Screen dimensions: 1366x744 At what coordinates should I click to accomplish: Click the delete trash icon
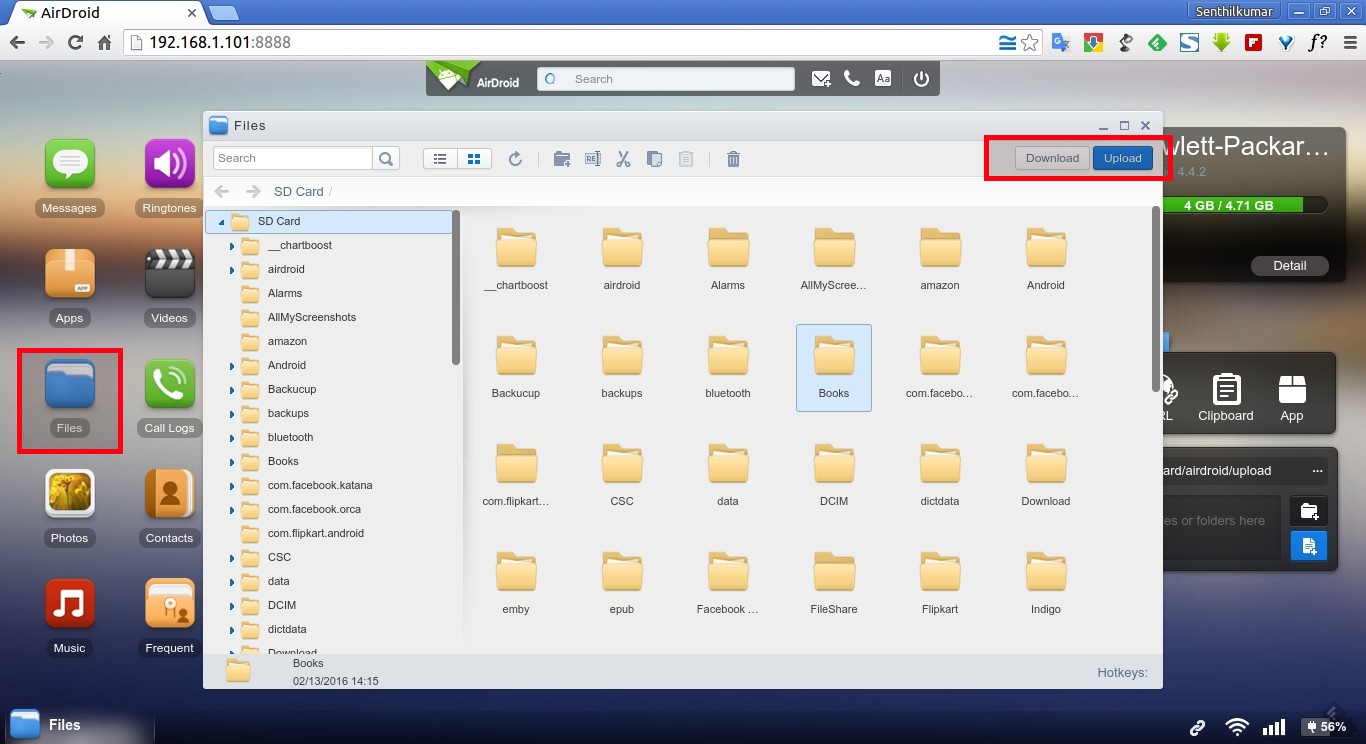click(x=733, y=159)
